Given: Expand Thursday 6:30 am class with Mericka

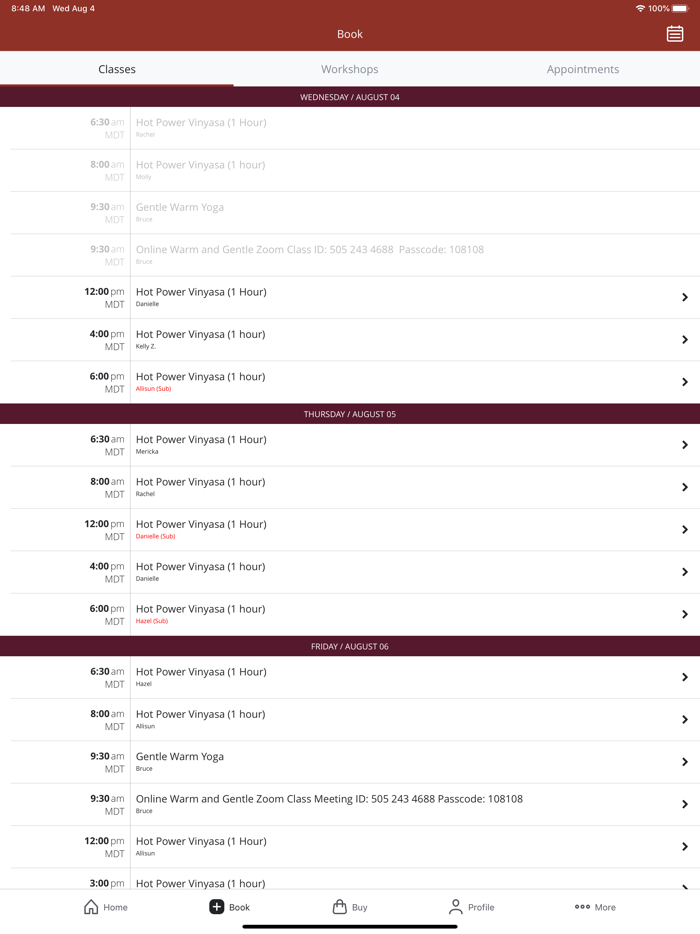Looking at the screenshot, I should tap(684, 445).
